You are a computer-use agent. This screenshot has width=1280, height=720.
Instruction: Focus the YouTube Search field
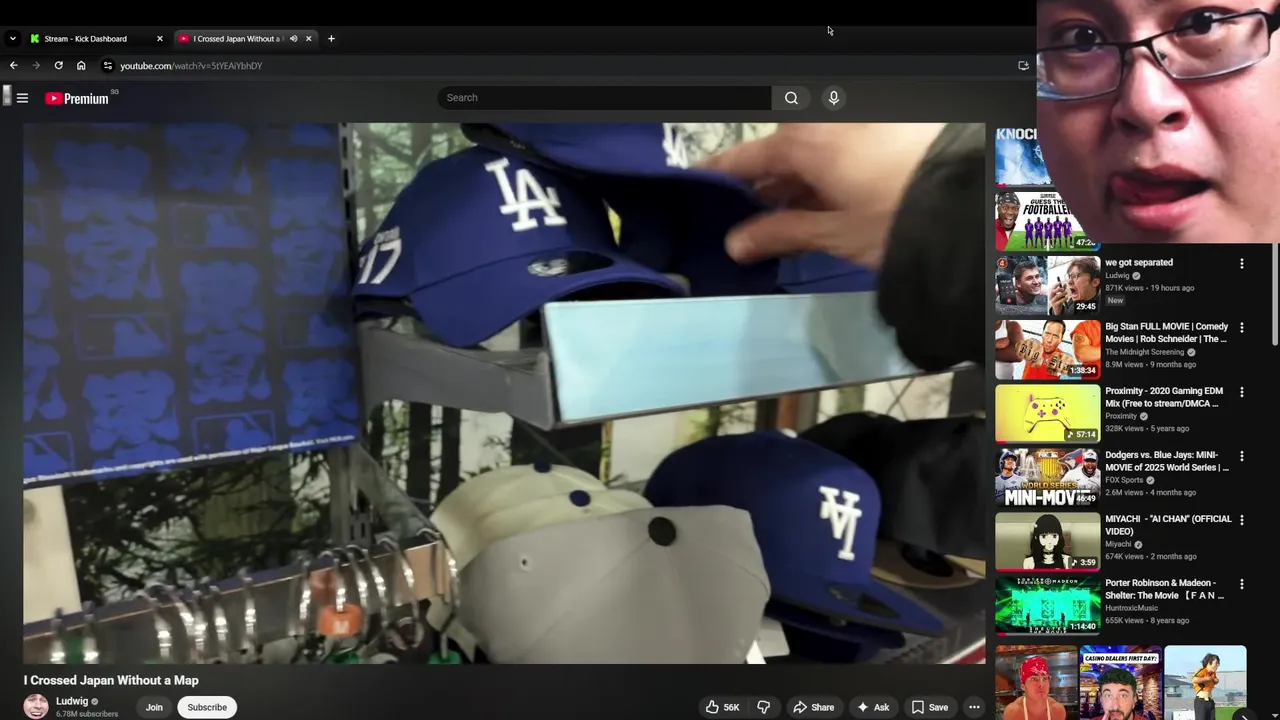pyautogui.click(x=604, y=97)
